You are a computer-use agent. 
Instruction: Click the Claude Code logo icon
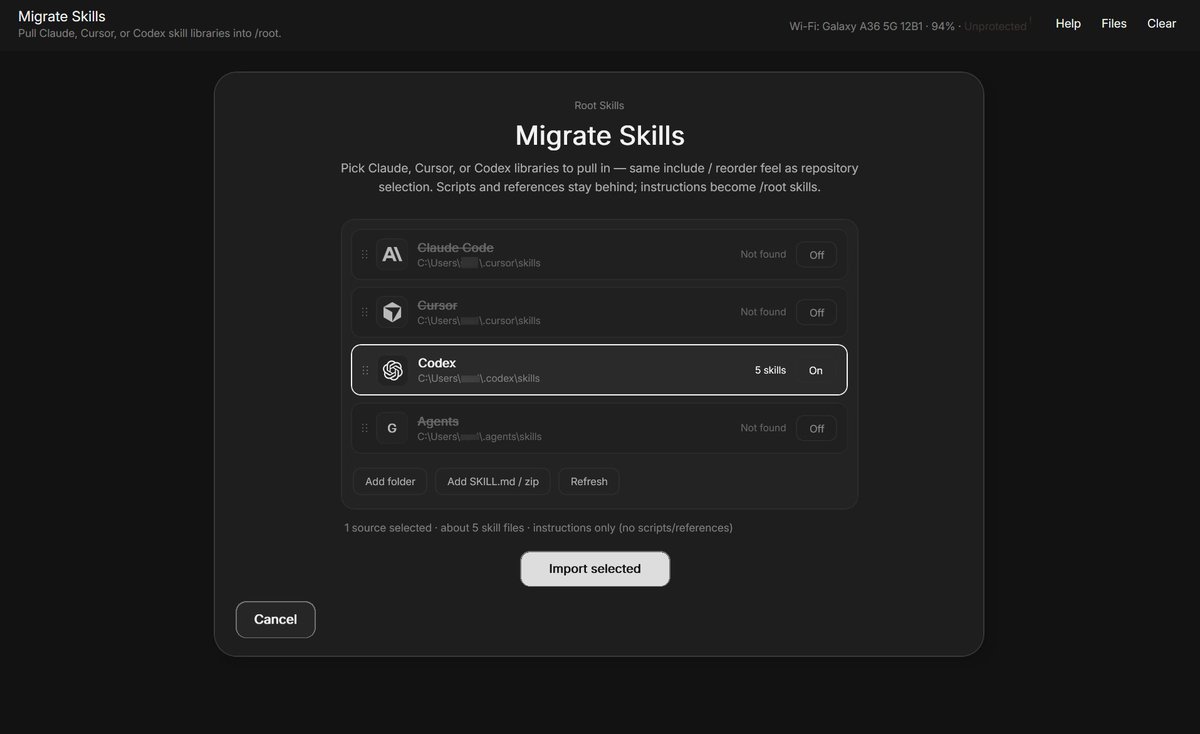392,255
